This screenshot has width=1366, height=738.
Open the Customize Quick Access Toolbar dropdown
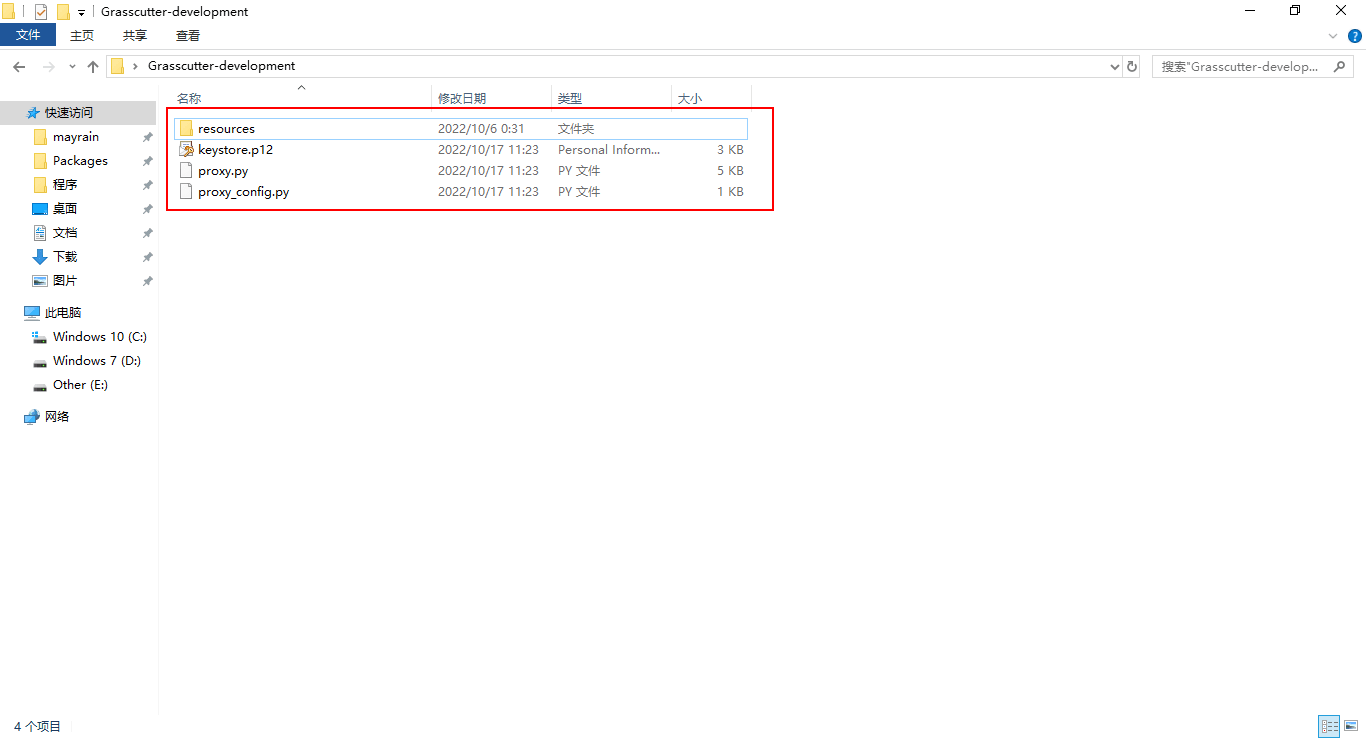[x=81, y=13]
